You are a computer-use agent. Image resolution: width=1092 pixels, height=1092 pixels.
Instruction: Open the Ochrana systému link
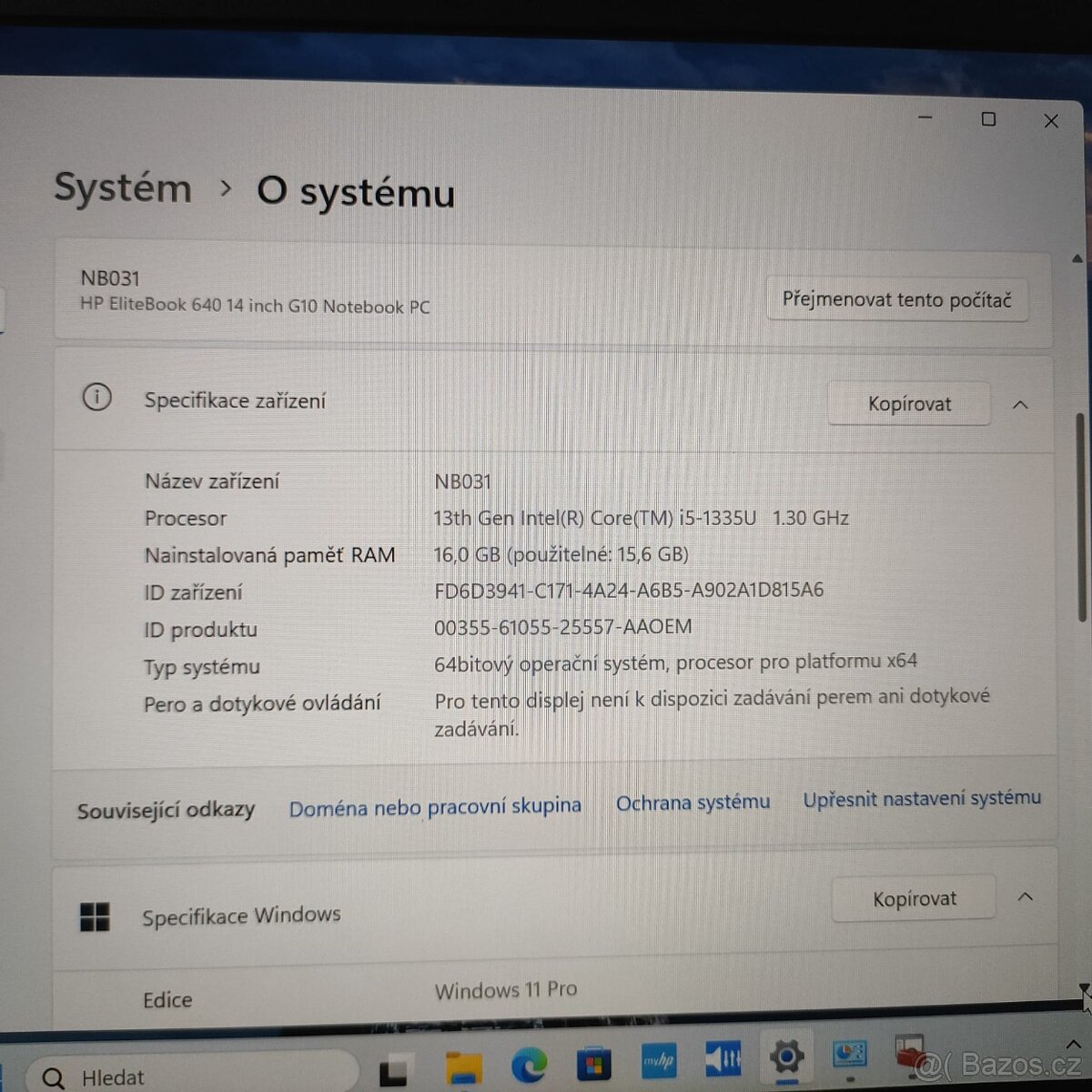pyautogui.click(x=693, y=802)
